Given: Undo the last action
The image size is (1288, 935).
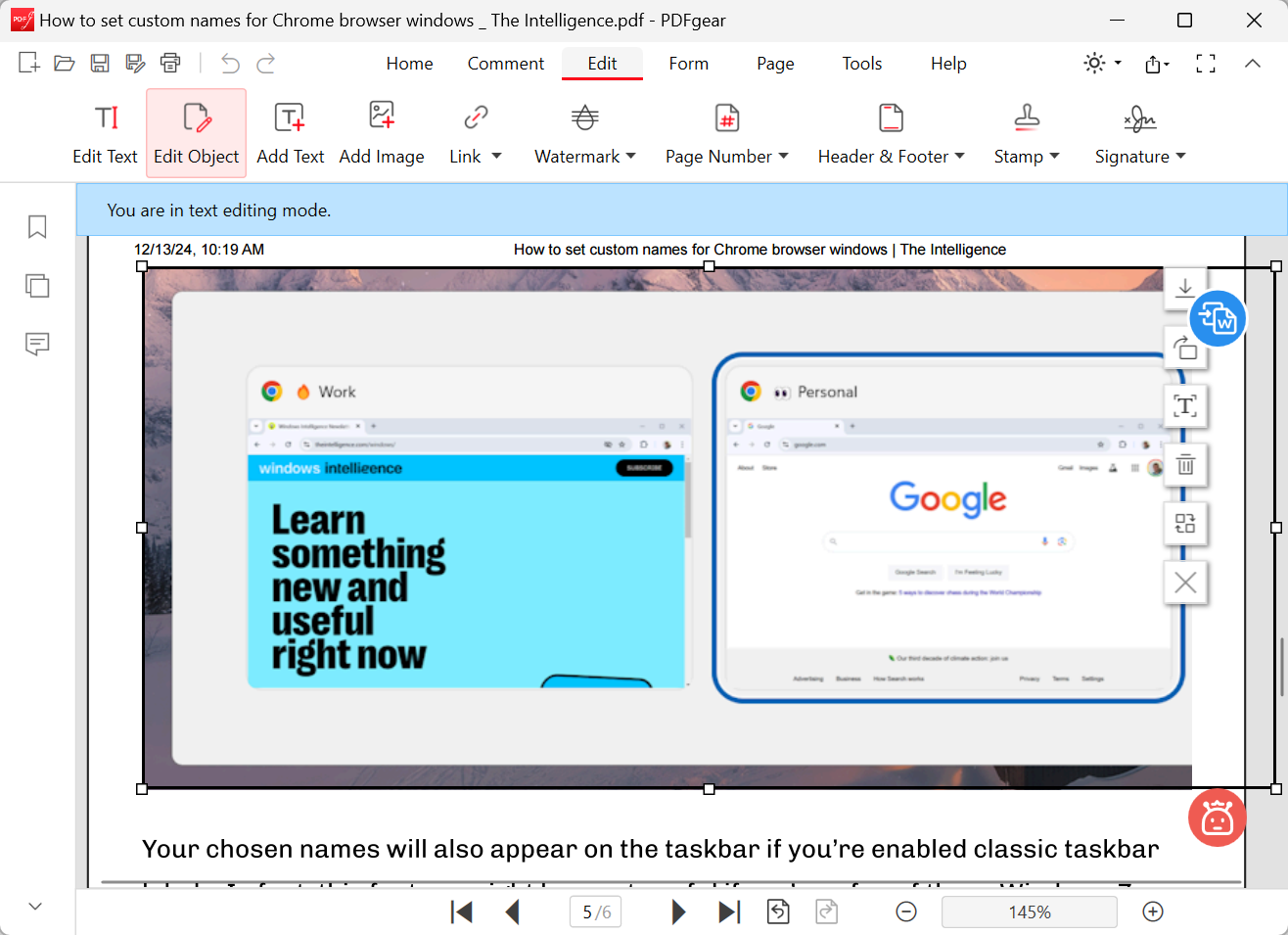Looking at the screenshot, I should coord(230,64).
